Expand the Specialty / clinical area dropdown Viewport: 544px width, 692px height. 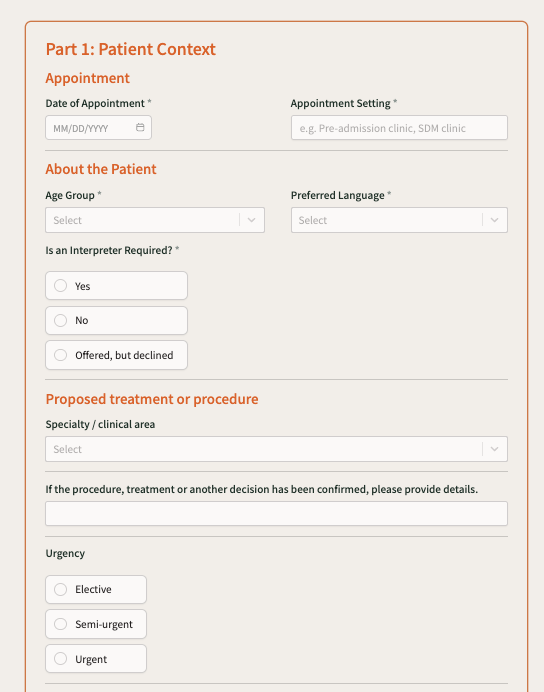click(277, 449)
